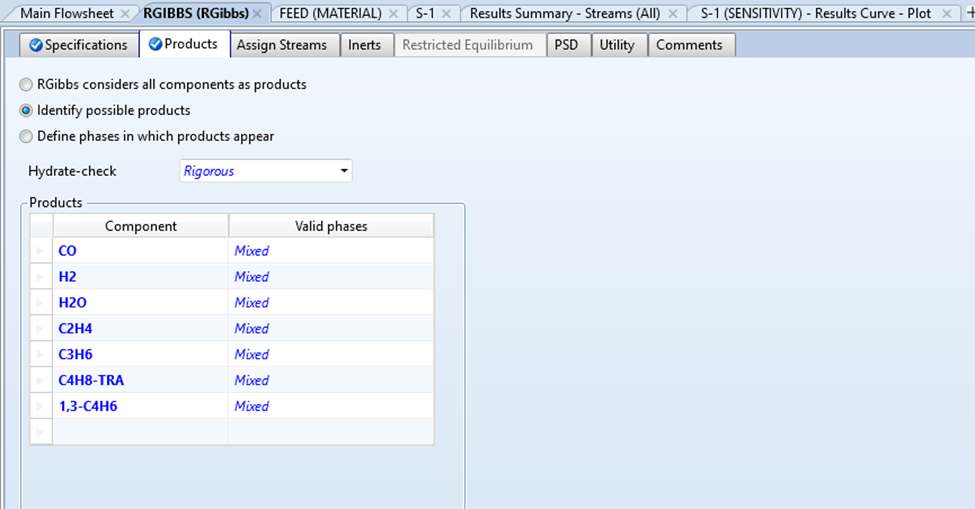
Task: Click the H2O component cell
Action: [141, 303]
